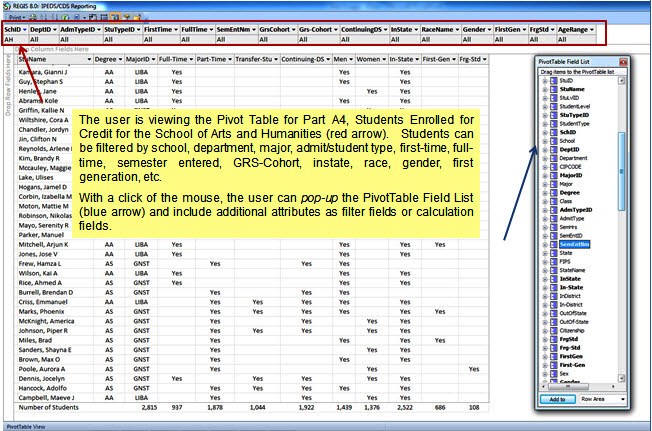Click the AH value under SchID

9,39
